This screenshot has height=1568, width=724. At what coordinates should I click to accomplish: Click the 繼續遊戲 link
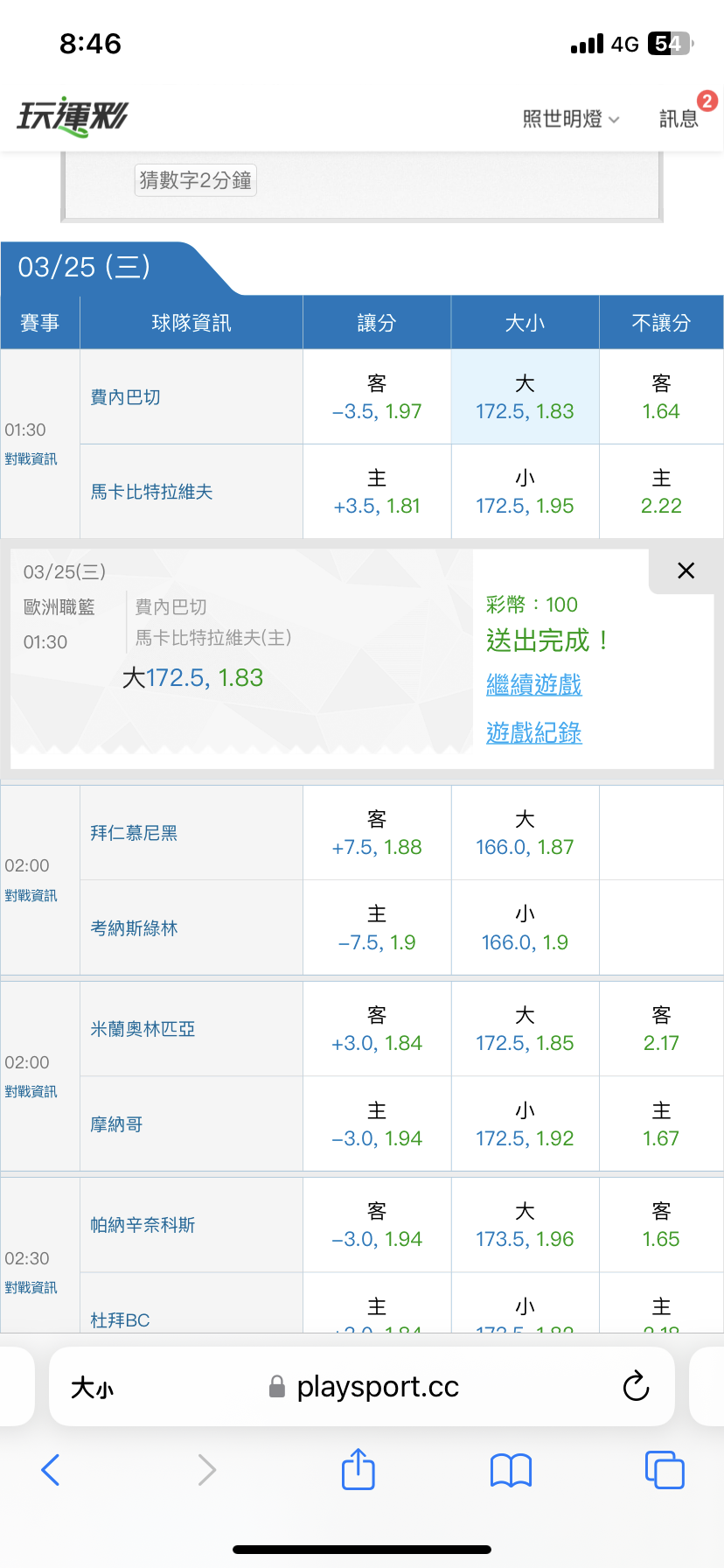(533, 684)
